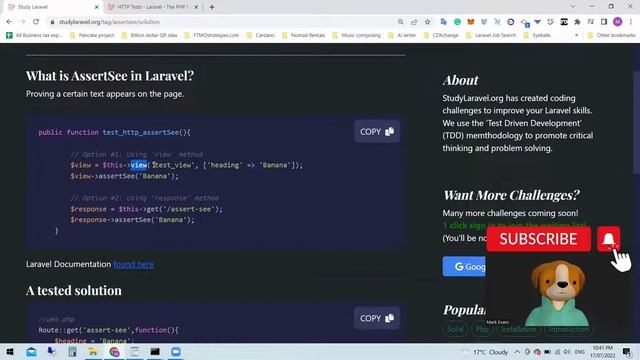Open the All Business tax exp bookmark
The height and width of the screenshot is (360, 640).
pyautogui.click(x=34, y=36)
